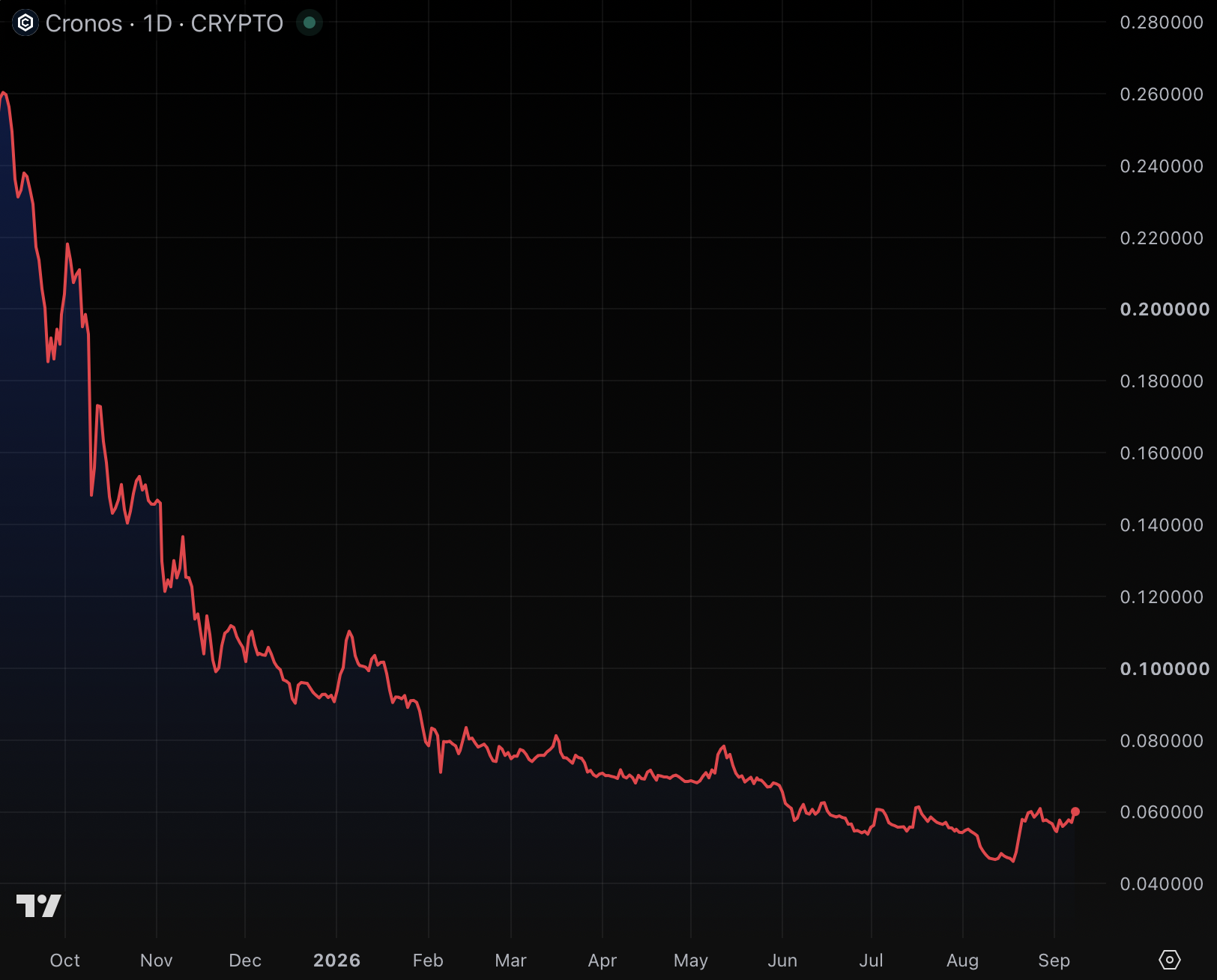Screen dimensions: 1217x980
Task: Click the Apr time axis label
Action: click(x=603, y=961)
